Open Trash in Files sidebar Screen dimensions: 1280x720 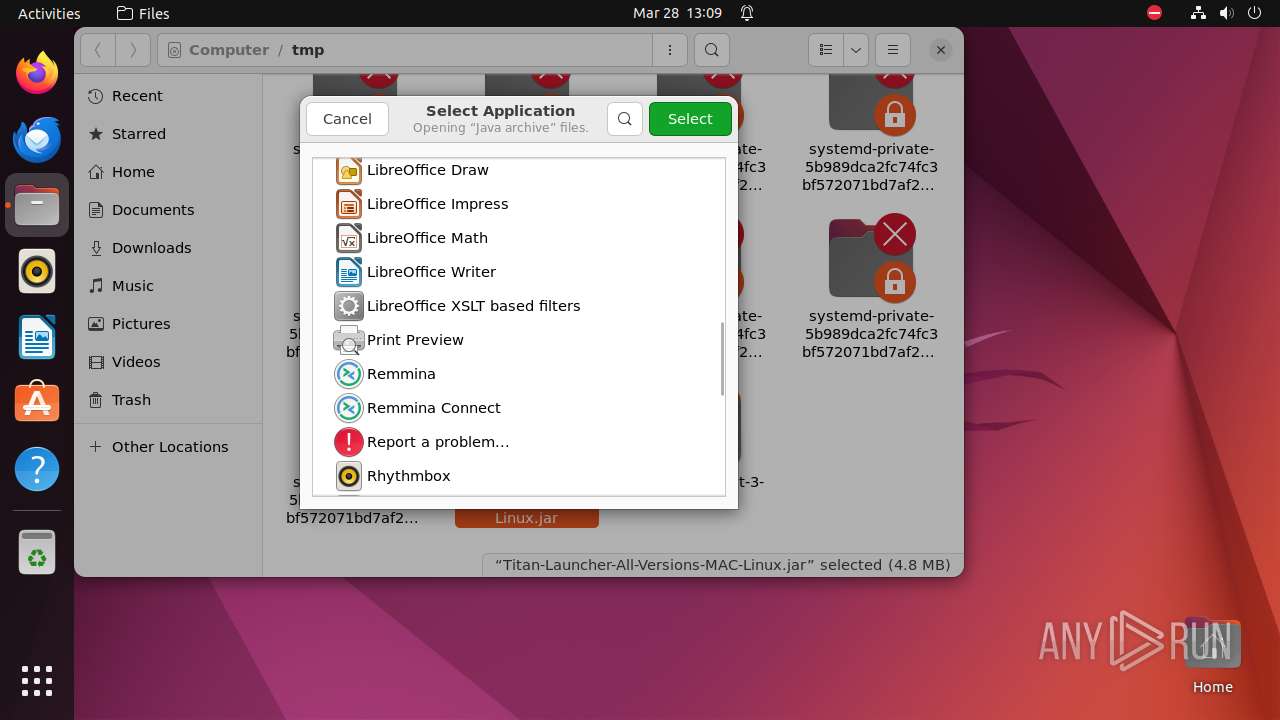[x=168, y=400]
